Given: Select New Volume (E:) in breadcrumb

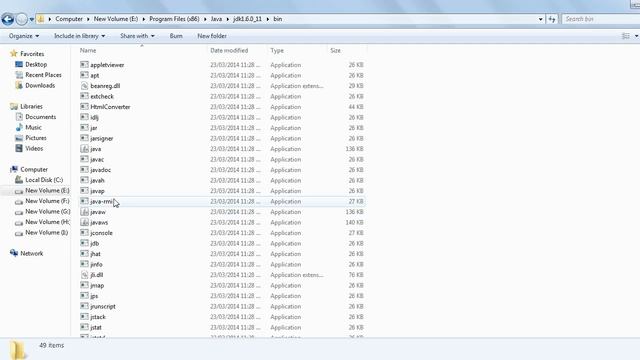Looking at the screenshot, I should coord(116,19).
